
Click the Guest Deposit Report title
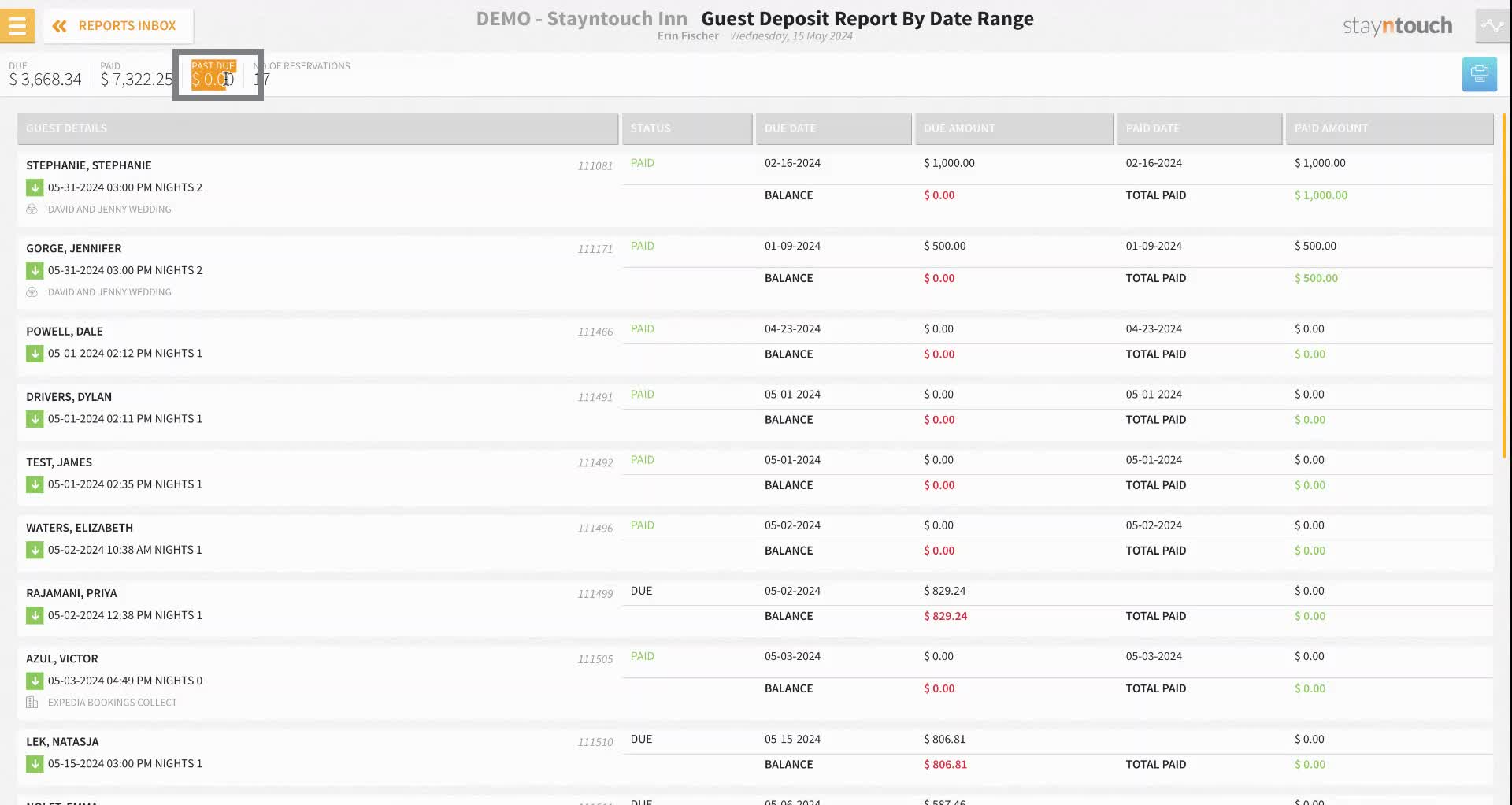(x=867, y=18)
